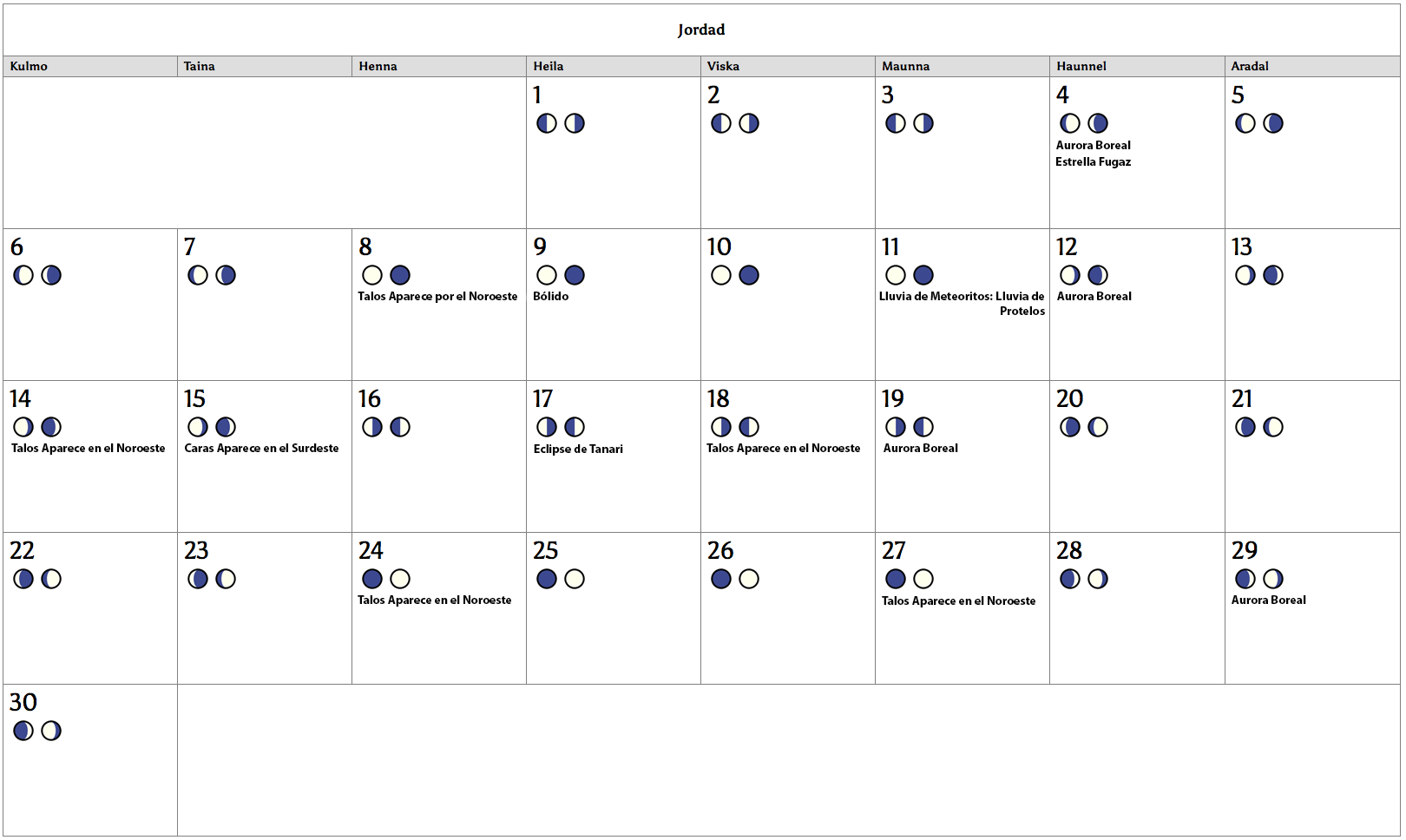Screen dimensions: 1406x840
Task: Click the first moon icon on day 1
Action: (547, 123)
